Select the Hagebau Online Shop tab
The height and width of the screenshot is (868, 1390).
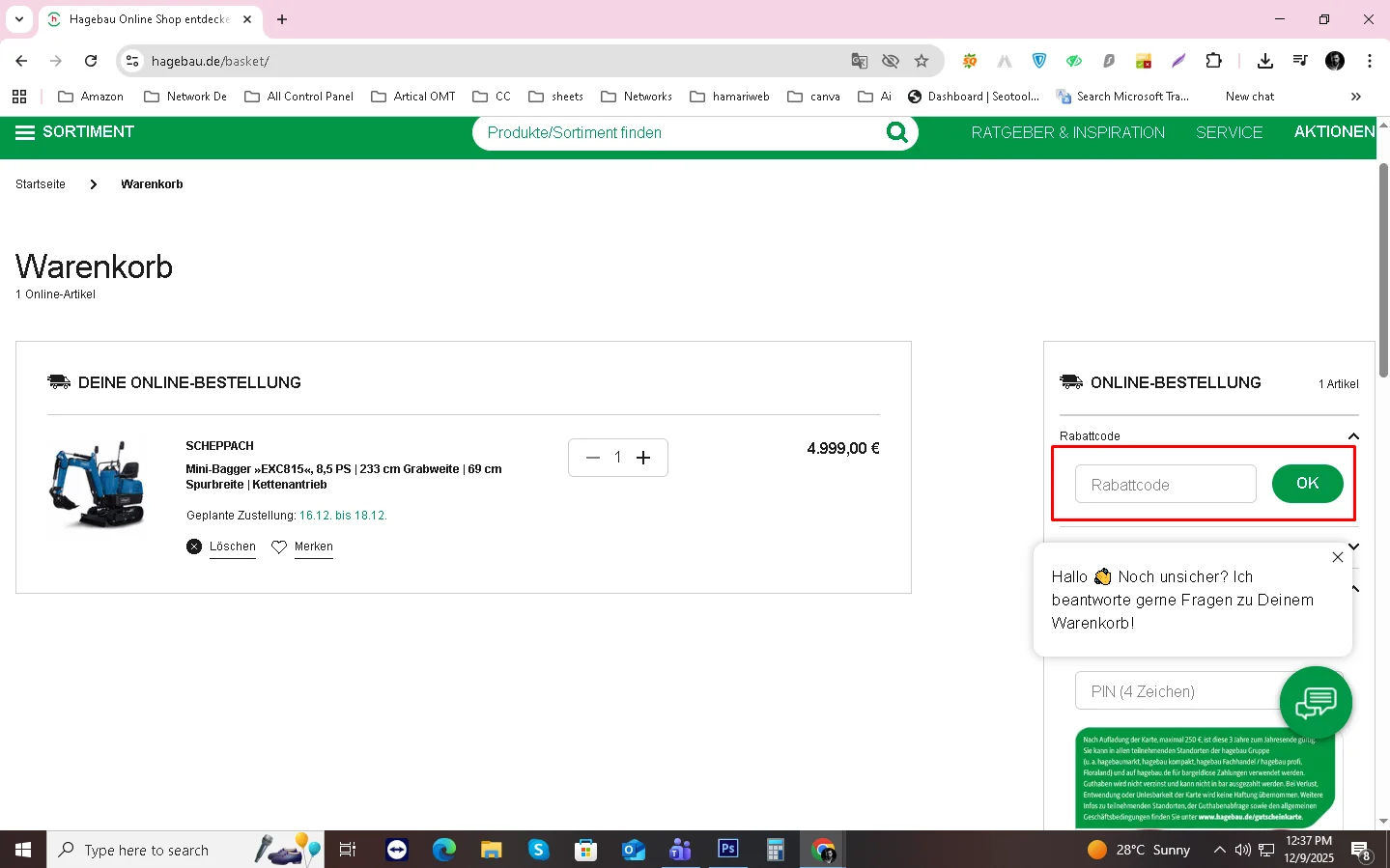click(150, 19)
